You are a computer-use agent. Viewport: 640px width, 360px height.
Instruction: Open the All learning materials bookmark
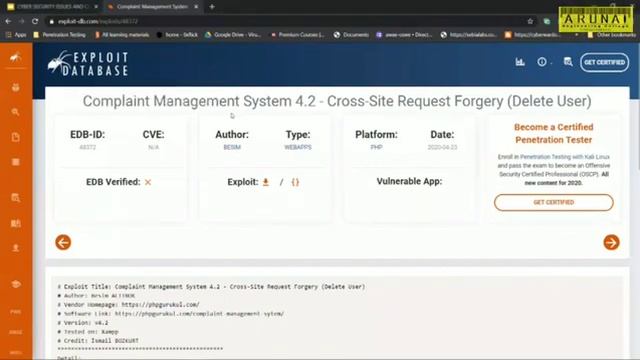point(122,35)
